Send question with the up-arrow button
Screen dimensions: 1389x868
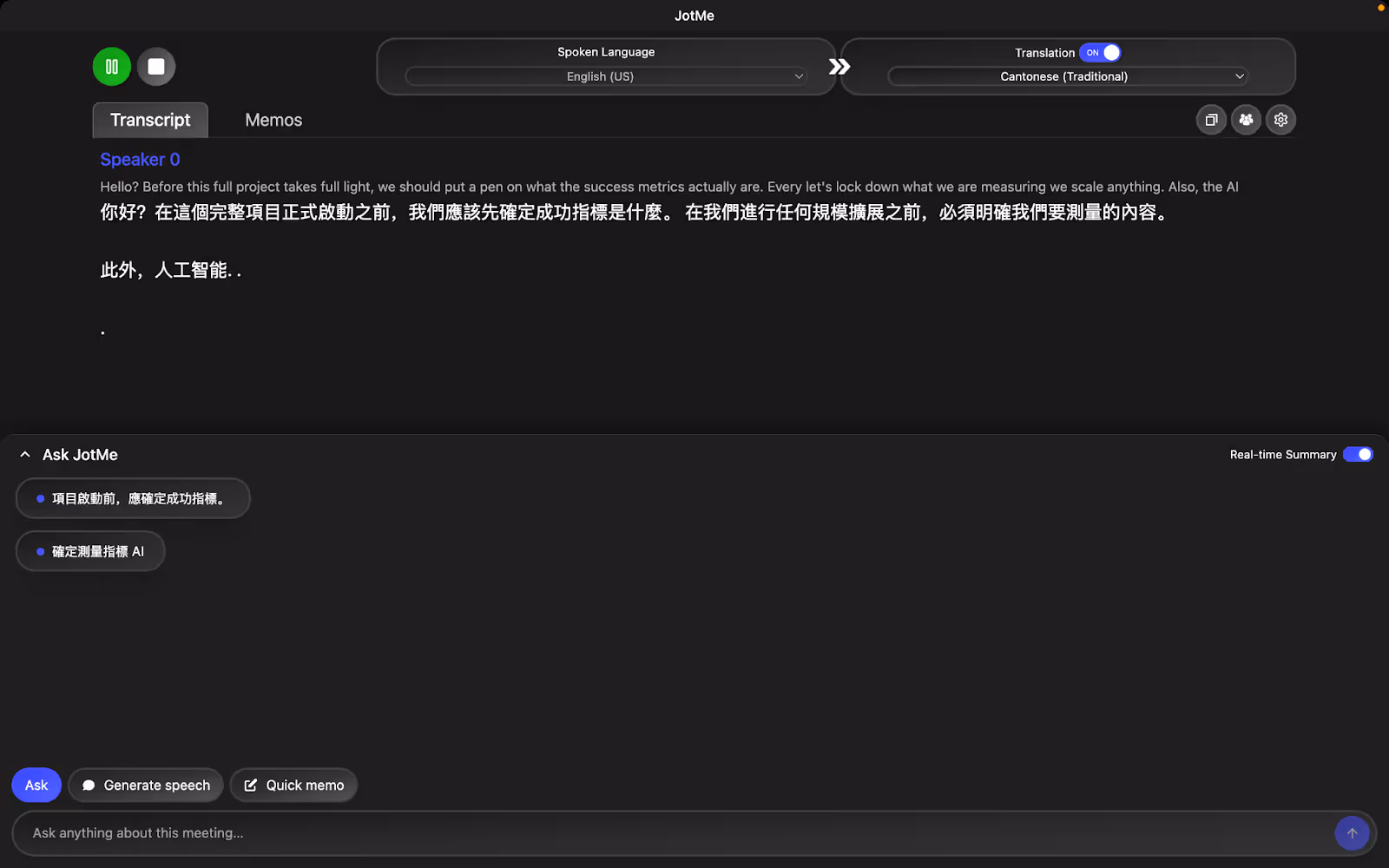(x=1352, y=833)
